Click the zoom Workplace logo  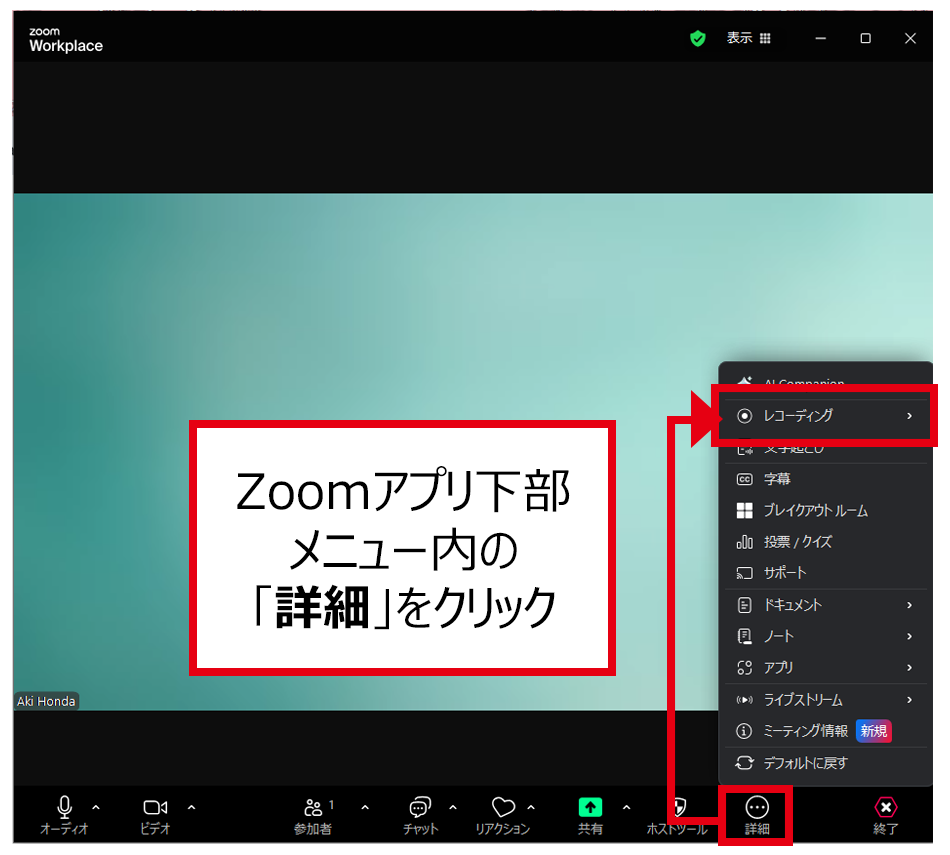click(65, 40)
